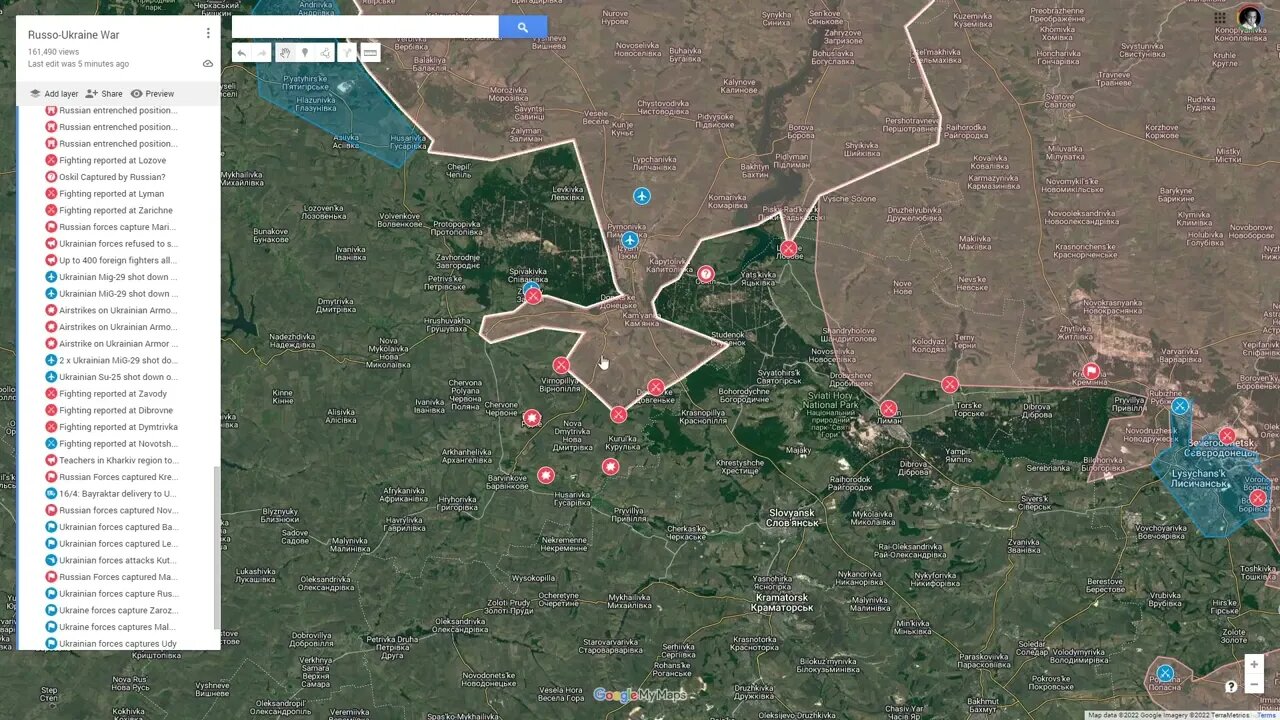
Task: Select 'Russian forces capture Mari...' list item
Action: [x=112, y=227]
